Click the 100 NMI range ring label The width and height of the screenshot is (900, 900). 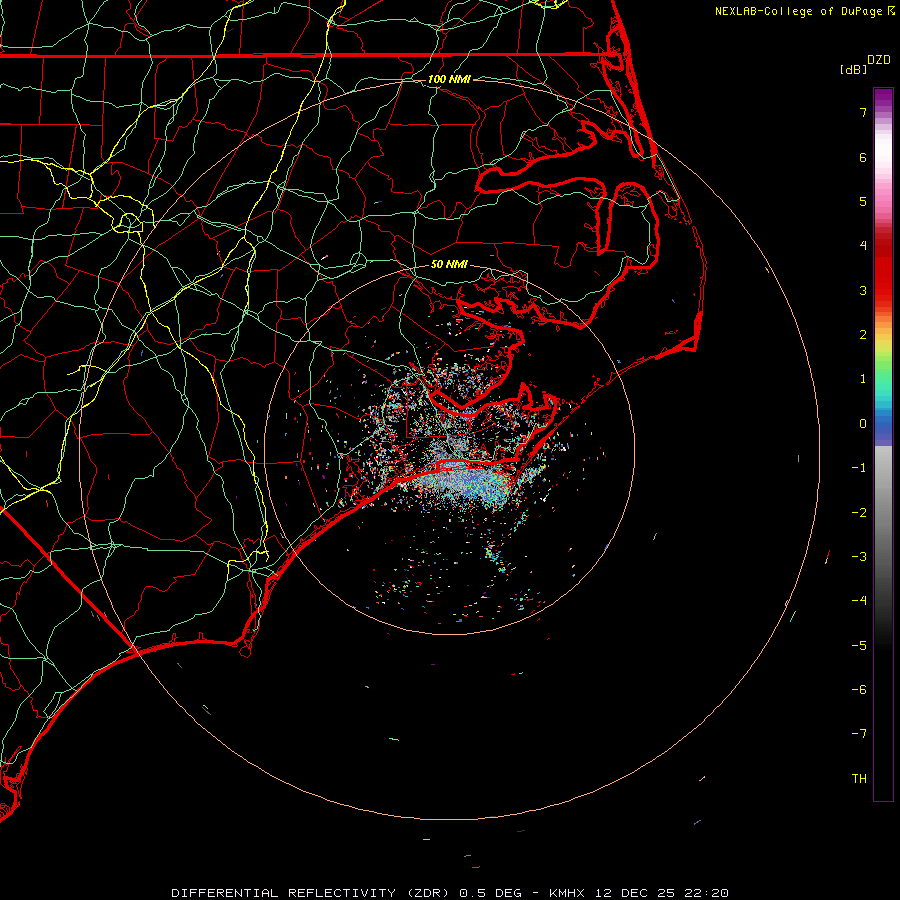(x=449, y=79)
